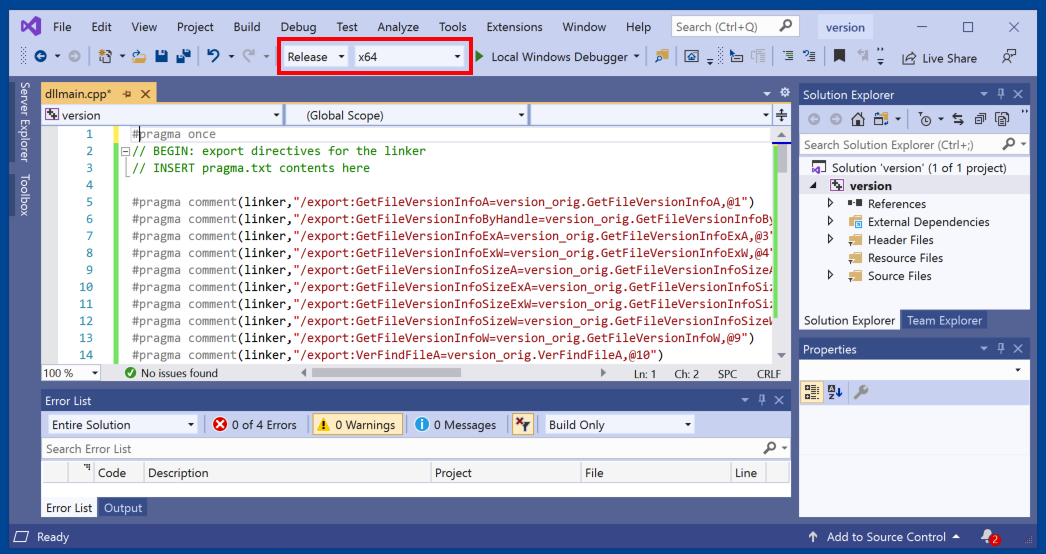Click the Live Share button
The image size is (1046, 554).
pos(939,58)
